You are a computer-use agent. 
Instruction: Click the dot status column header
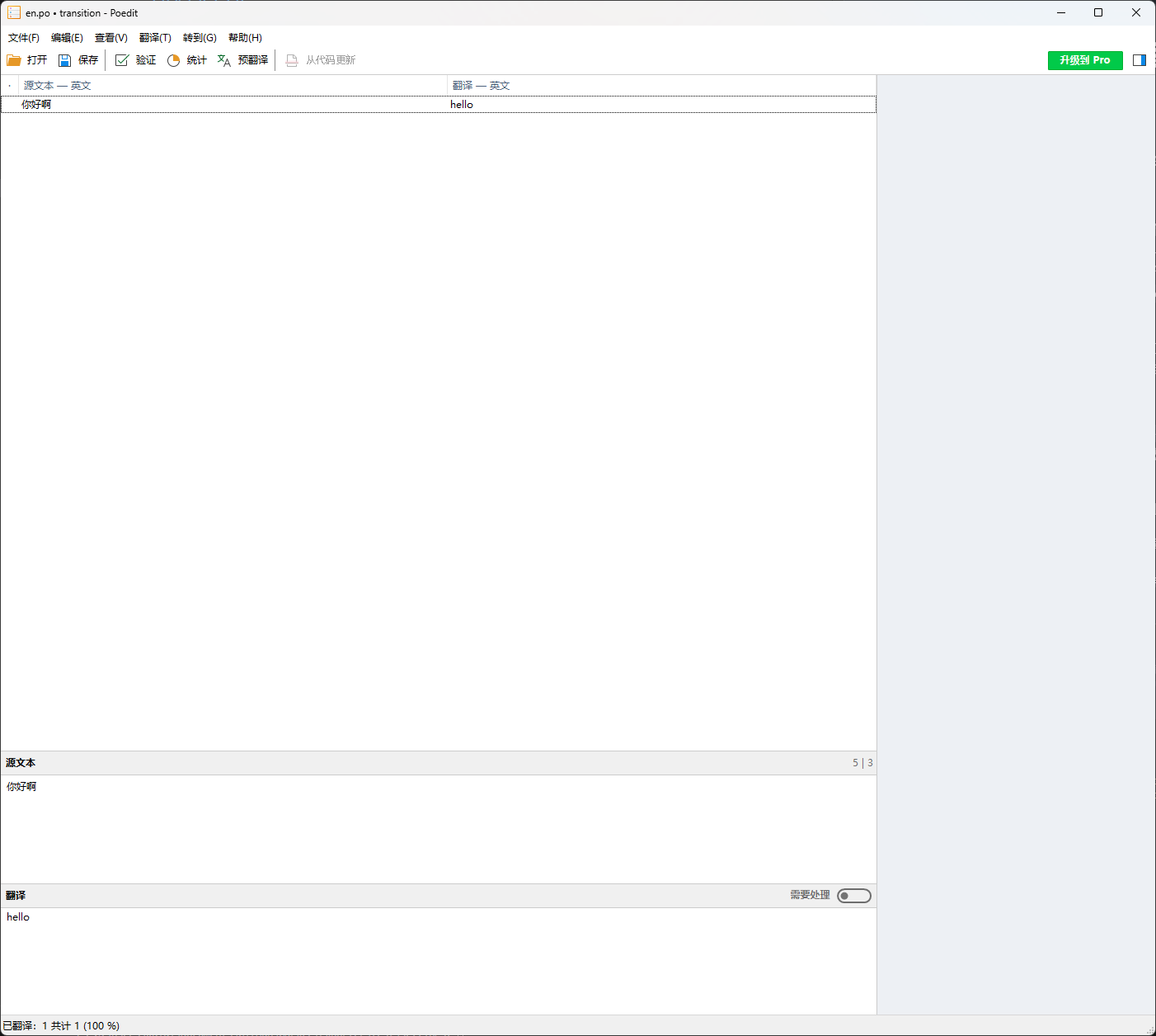(10, 86)
